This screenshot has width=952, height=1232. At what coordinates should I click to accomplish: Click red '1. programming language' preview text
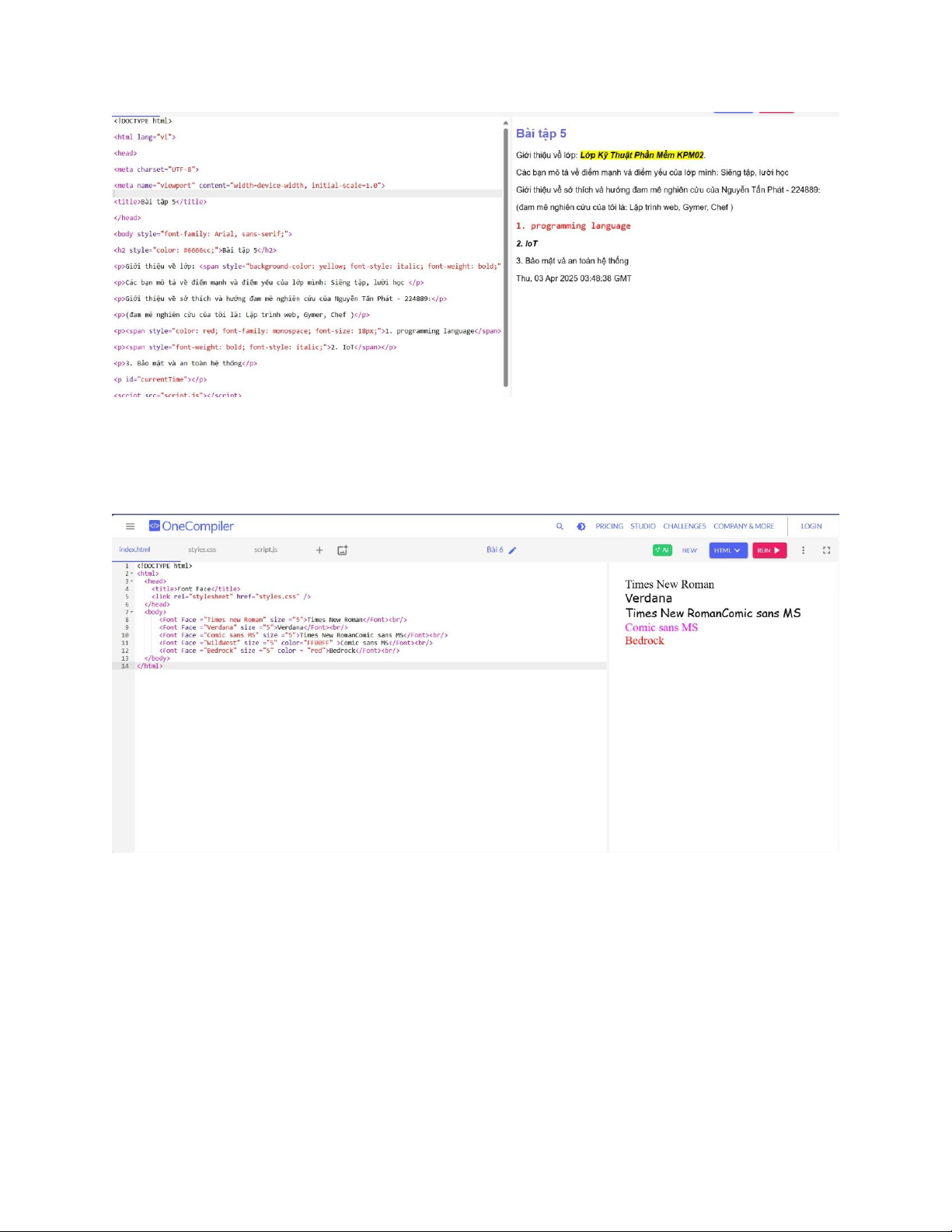pos(574,226)
